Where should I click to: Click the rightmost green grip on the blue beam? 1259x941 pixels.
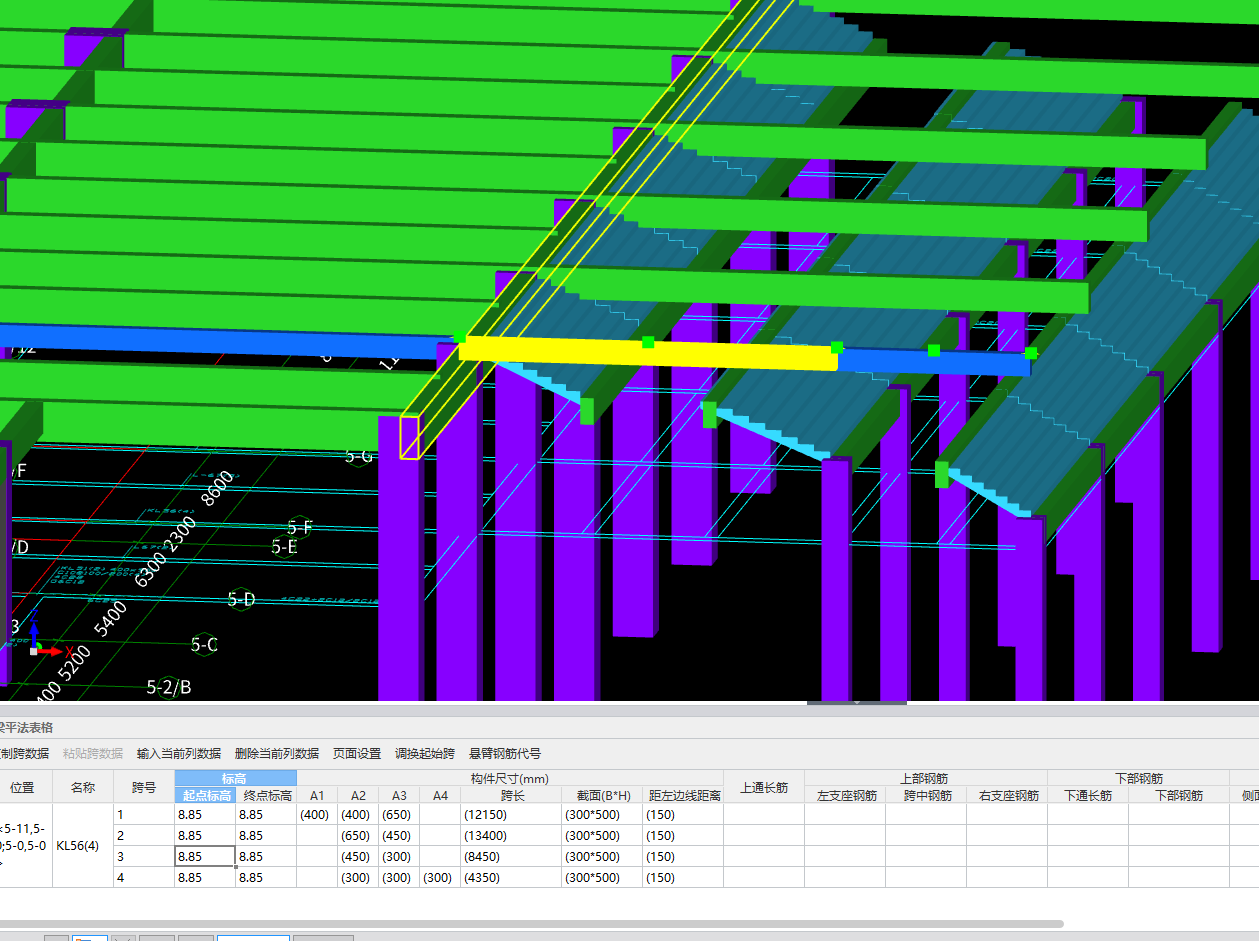1031,353
